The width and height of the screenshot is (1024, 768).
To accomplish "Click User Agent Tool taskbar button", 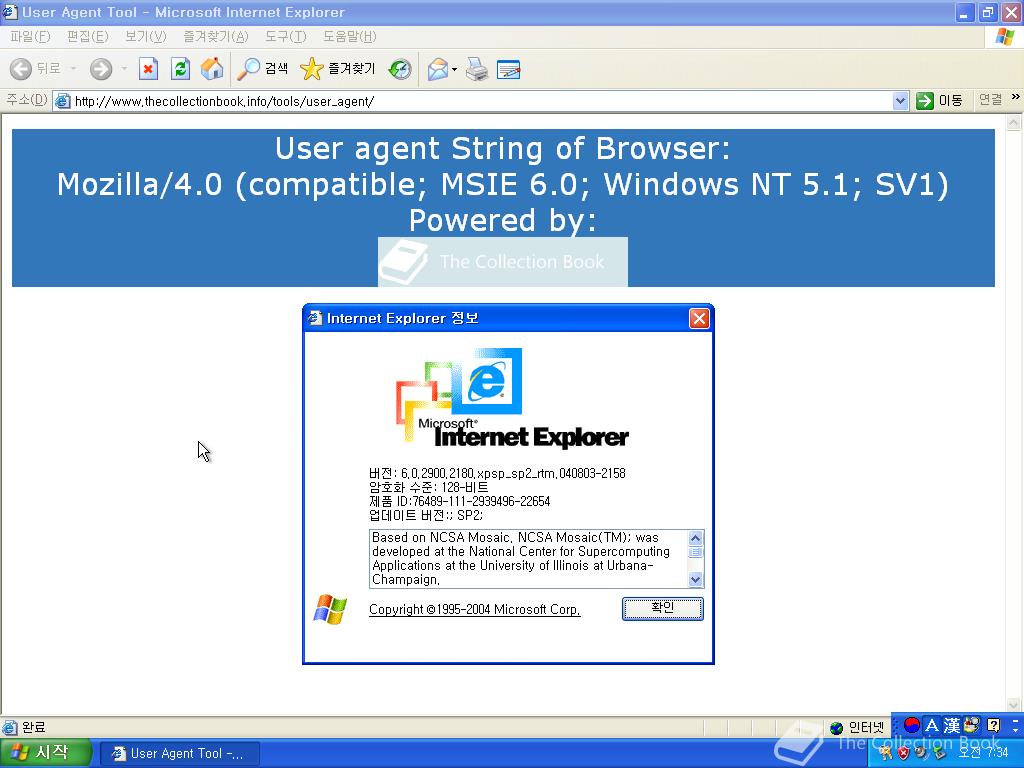I will pyautogui.click(x=180, y=754).
